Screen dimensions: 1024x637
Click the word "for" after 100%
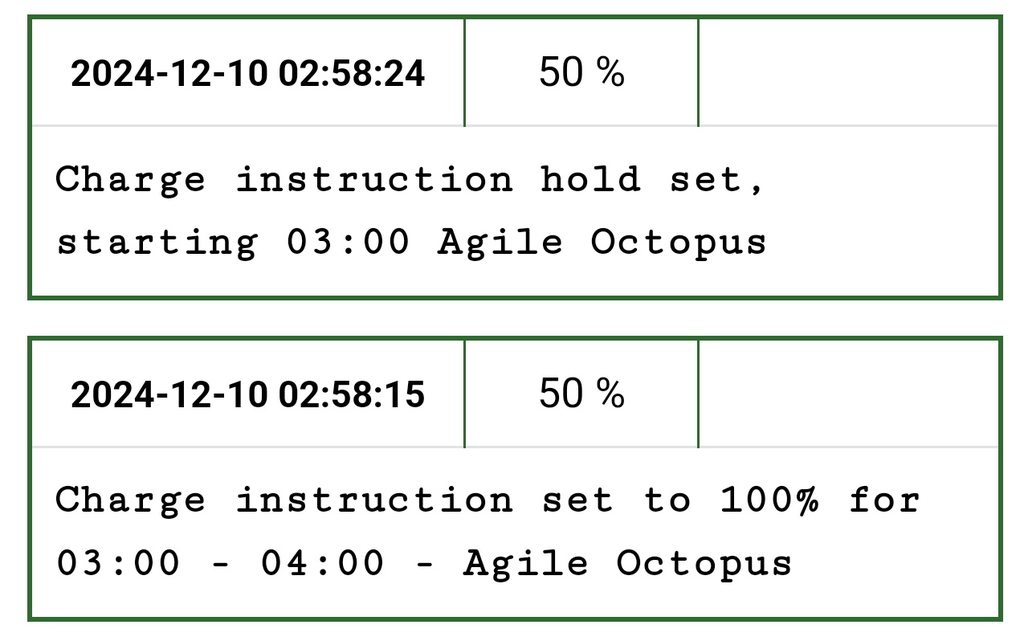coord(884,500)
